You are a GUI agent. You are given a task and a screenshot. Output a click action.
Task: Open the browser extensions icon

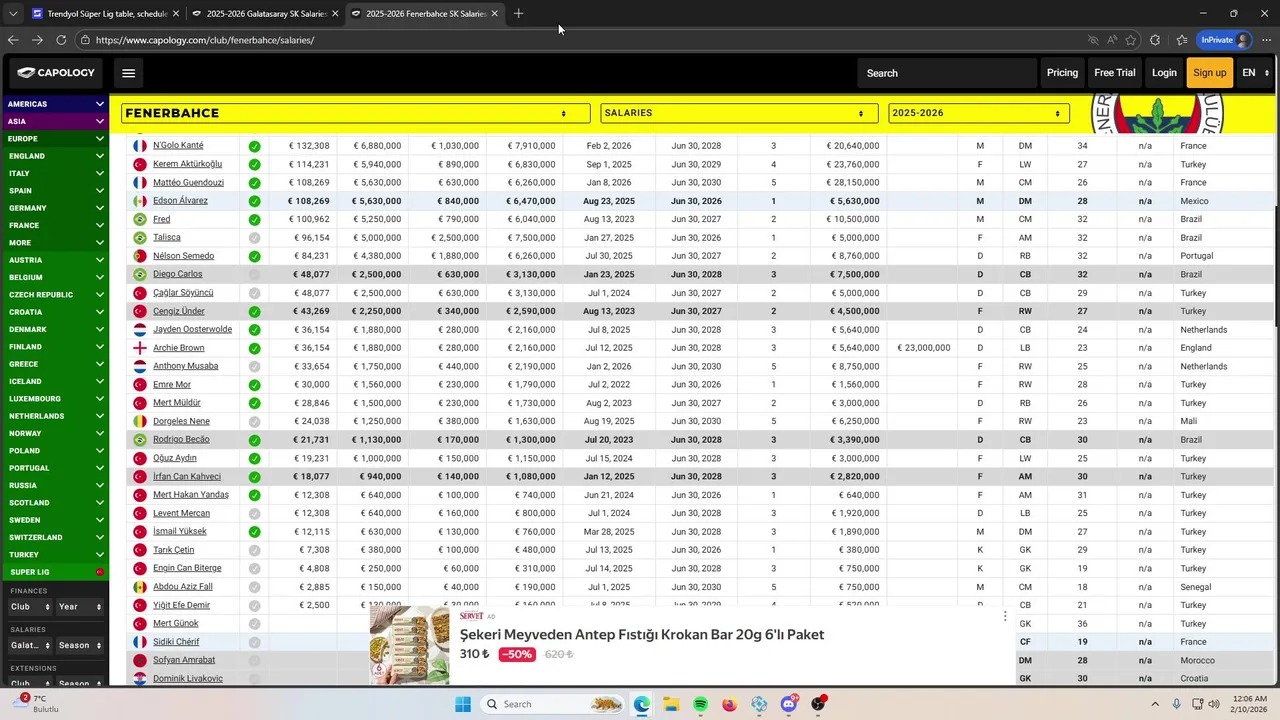coord(1155,40)
